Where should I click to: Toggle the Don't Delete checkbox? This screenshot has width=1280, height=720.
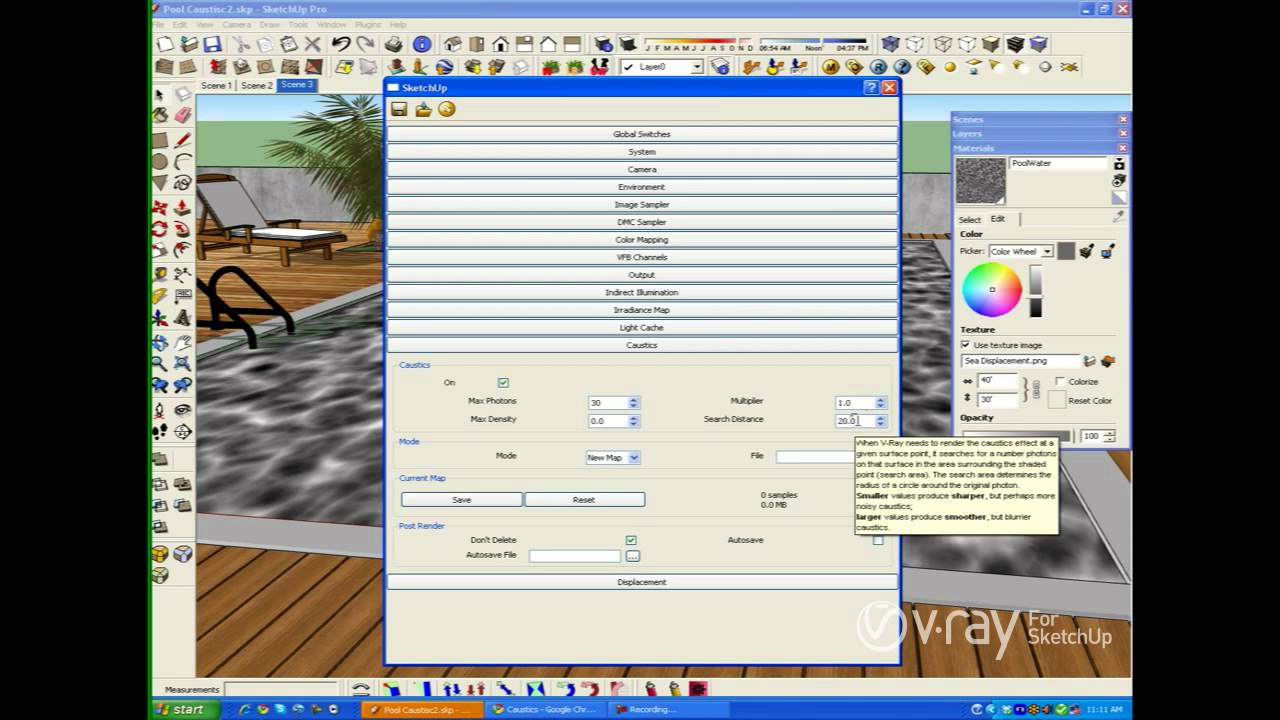click(x=631, y=540)
